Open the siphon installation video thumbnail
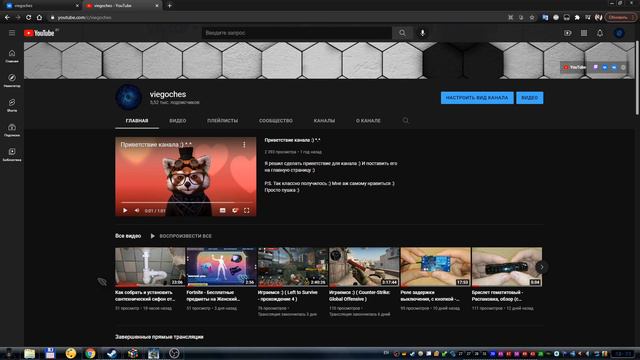 (x=150, y=267)
